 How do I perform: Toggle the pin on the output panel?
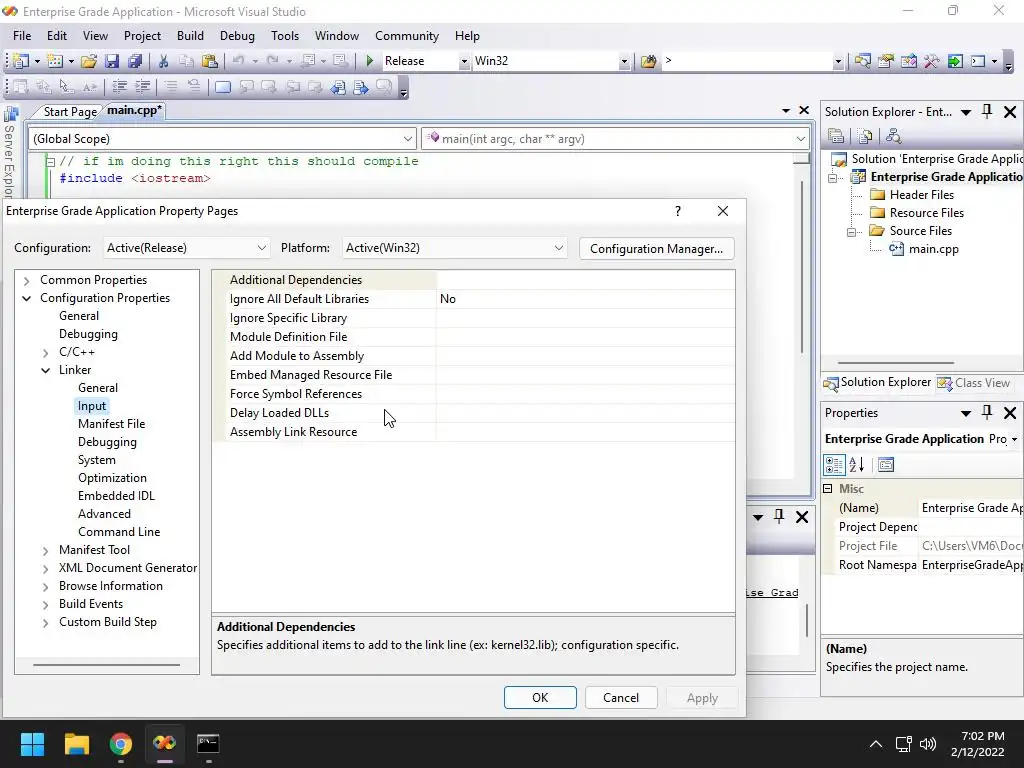tap(778, 517)
